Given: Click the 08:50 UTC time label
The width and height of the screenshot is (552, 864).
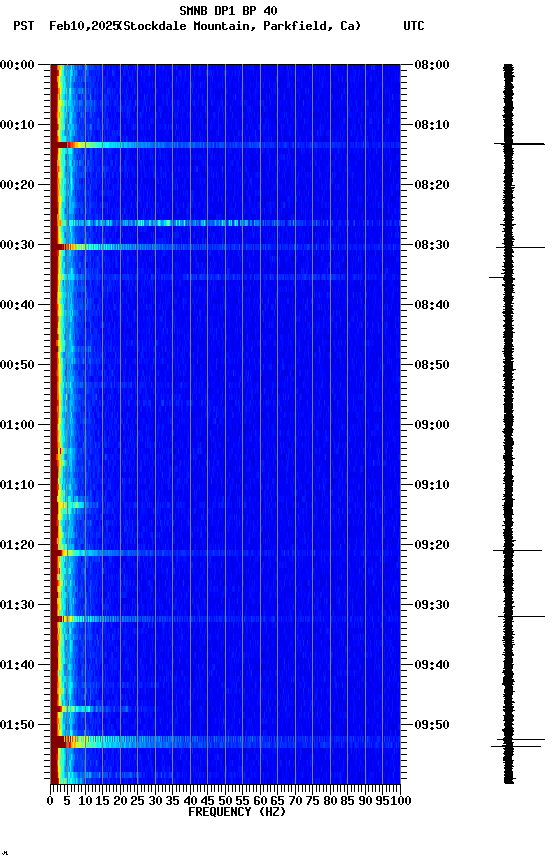Looking at the screenshot, I should point(432,365).
